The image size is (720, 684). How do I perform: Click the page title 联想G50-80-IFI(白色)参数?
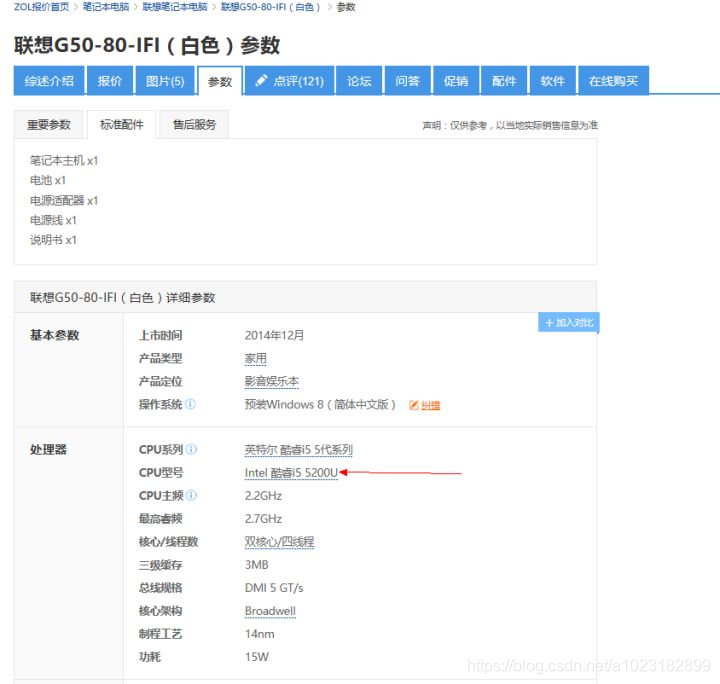(x=147, y=45)
